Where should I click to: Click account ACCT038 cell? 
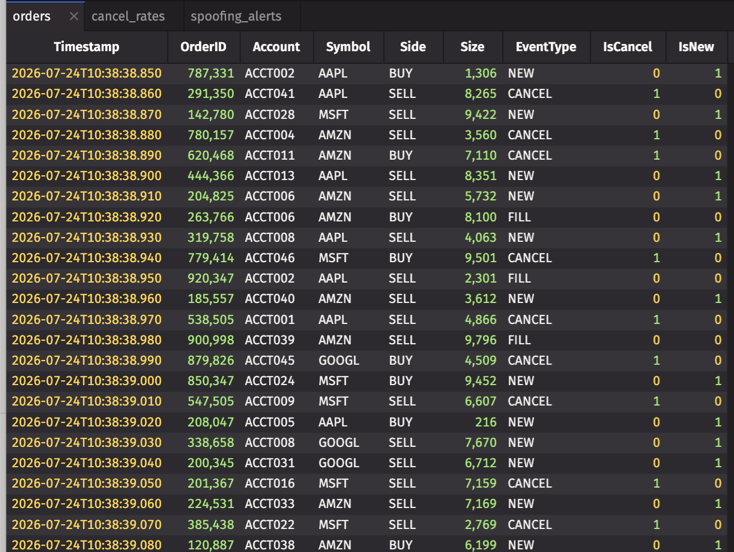[x=276, y=544]
